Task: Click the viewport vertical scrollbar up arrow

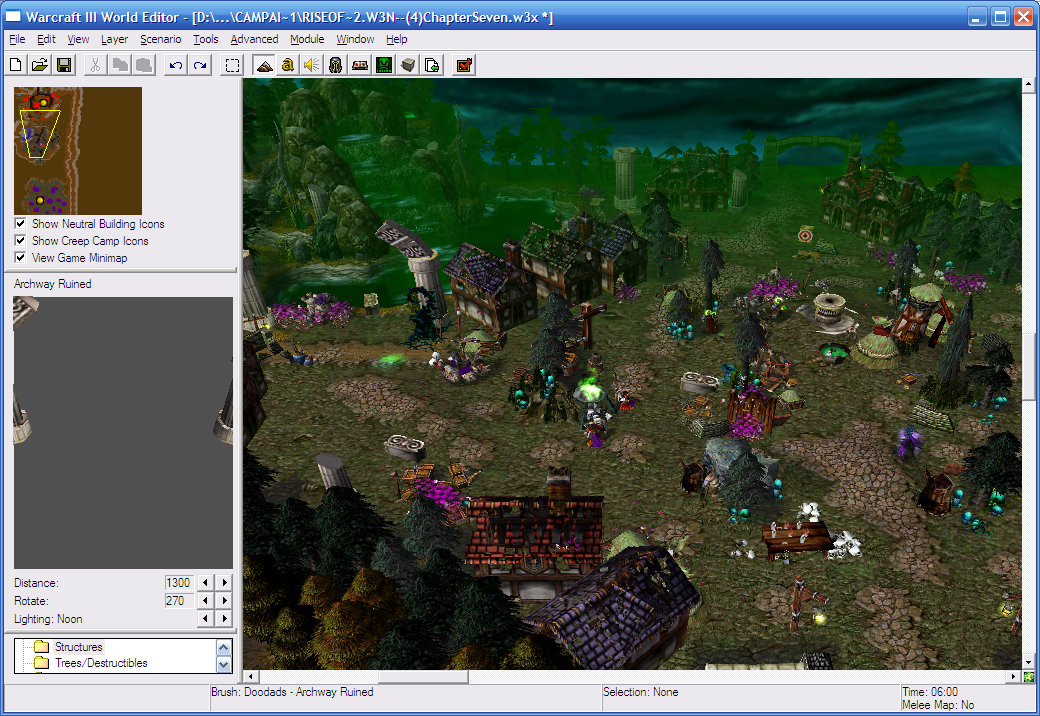Action: tap(1028, 85)
